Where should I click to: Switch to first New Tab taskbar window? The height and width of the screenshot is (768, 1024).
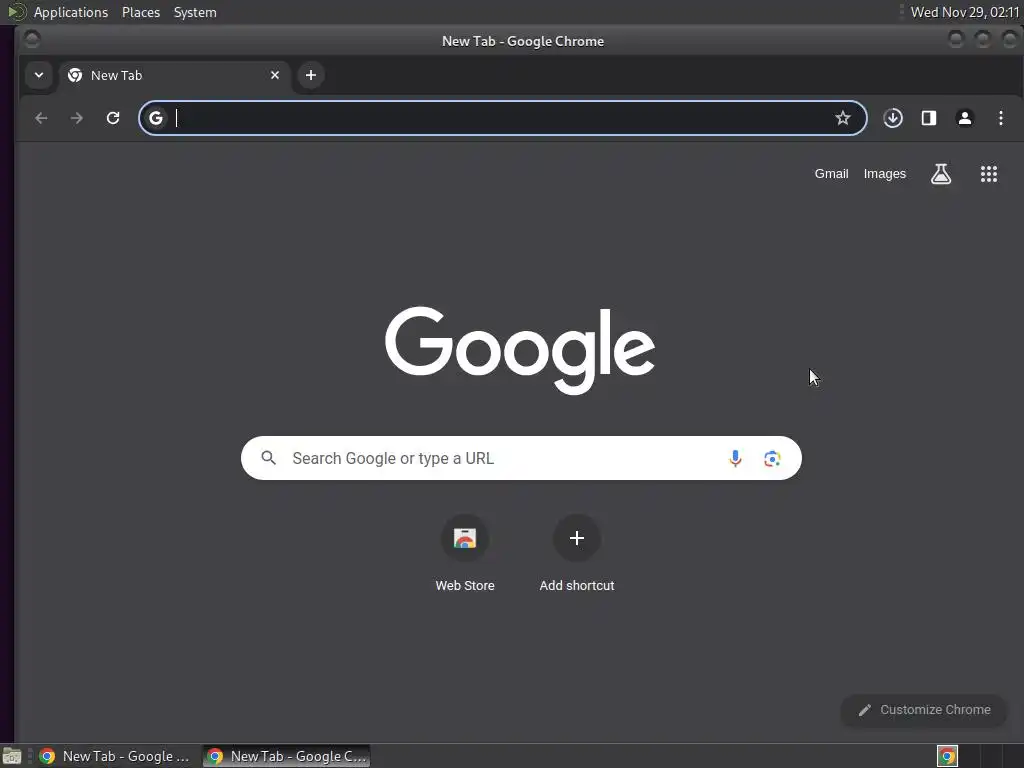click(115, 756)
